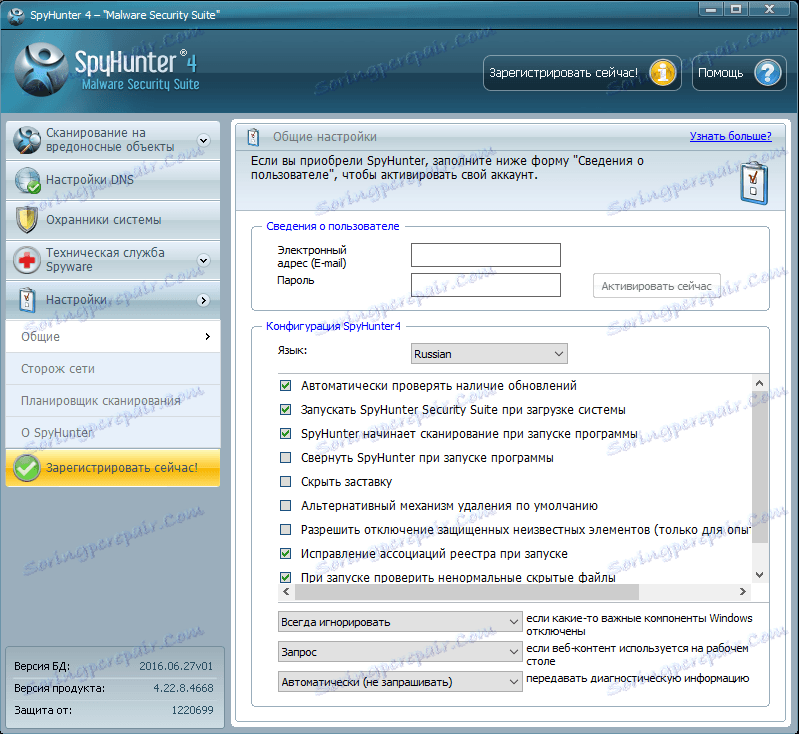The image size is (799, 734).
Task: Open the Запрос dropdown
Action: (400, 652)
